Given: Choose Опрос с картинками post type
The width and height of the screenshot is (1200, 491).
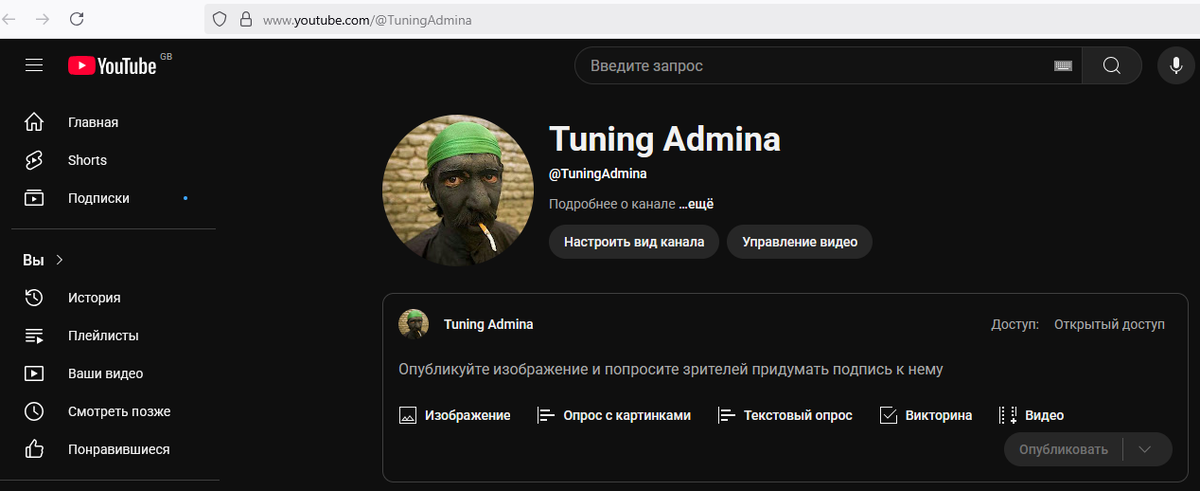Looking at the screenshot, I should coord(614,415).
